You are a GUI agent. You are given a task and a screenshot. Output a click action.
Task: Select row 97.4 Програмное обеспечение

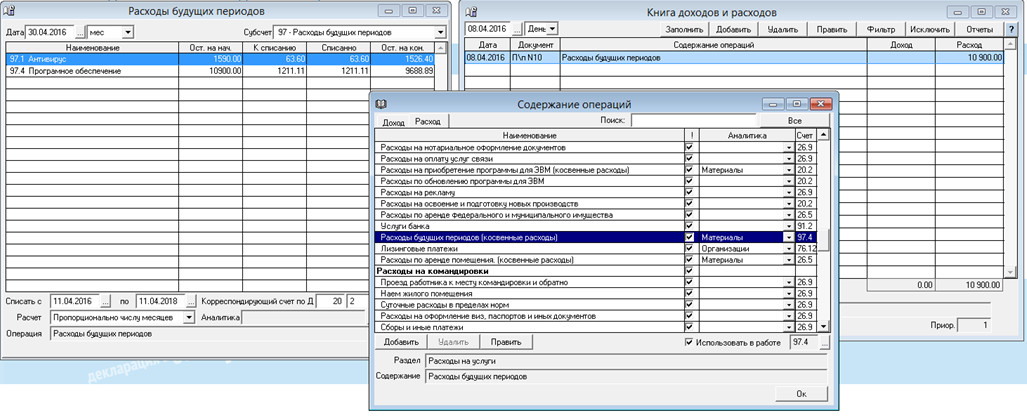[x=221, y=70]
